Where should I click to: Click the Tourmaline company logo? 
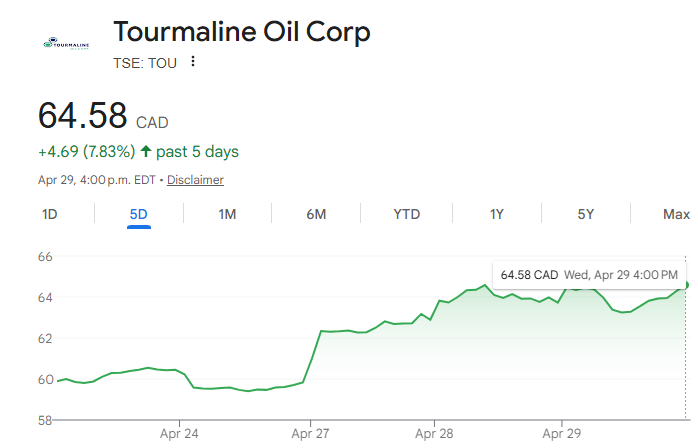tap(66, 44)
